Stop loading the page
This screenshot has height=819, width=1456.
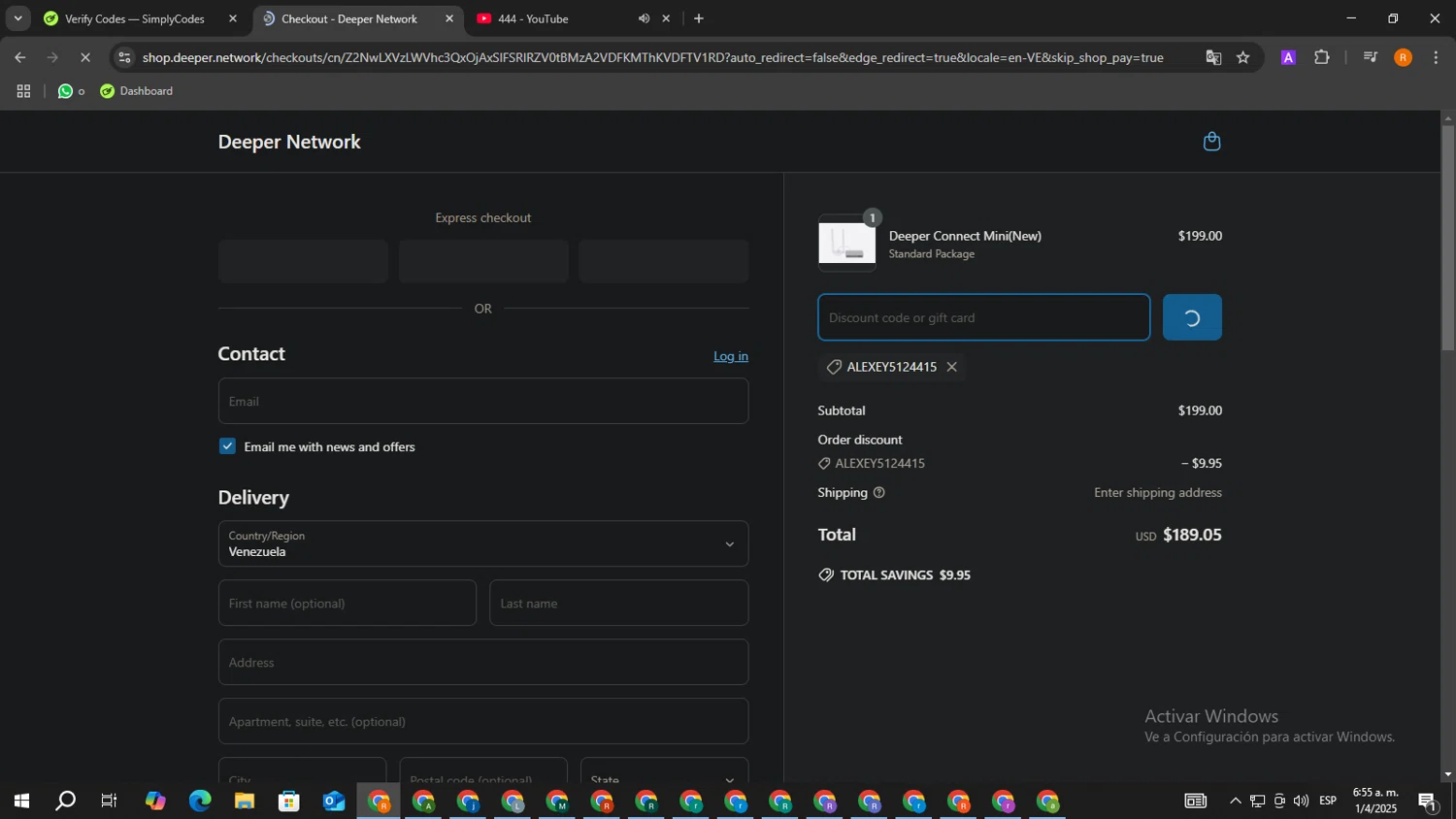point(84,57)
